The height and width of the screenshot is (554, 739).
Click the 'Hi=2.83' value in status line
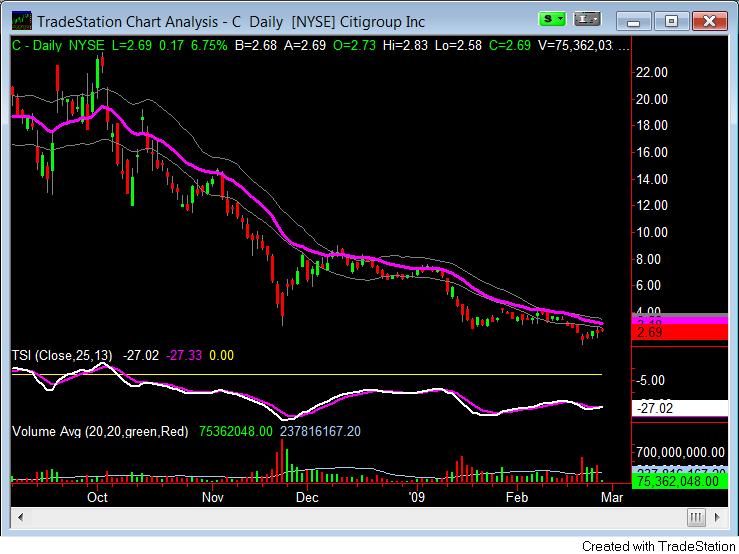(x=405, y=46)
